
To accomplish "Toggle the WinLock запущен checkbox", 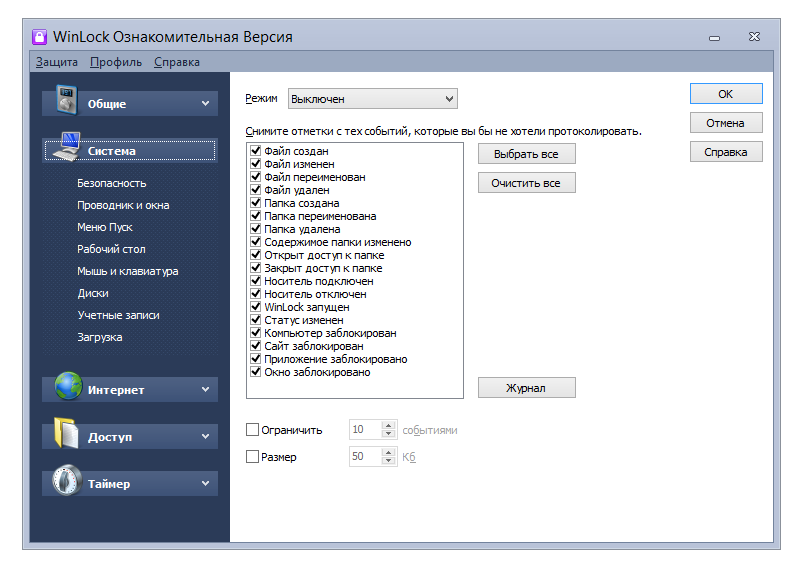I will (x=256, y=307).
